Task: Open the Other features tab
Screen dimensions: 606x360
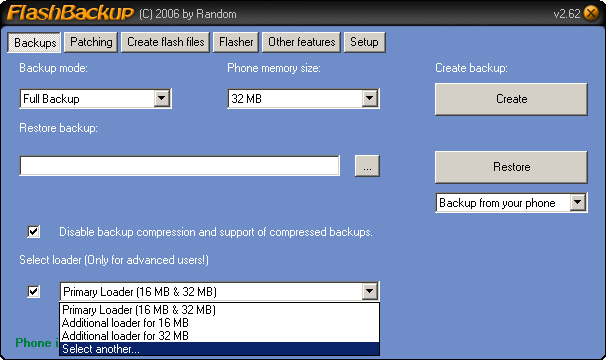Action: click(301, 42)
